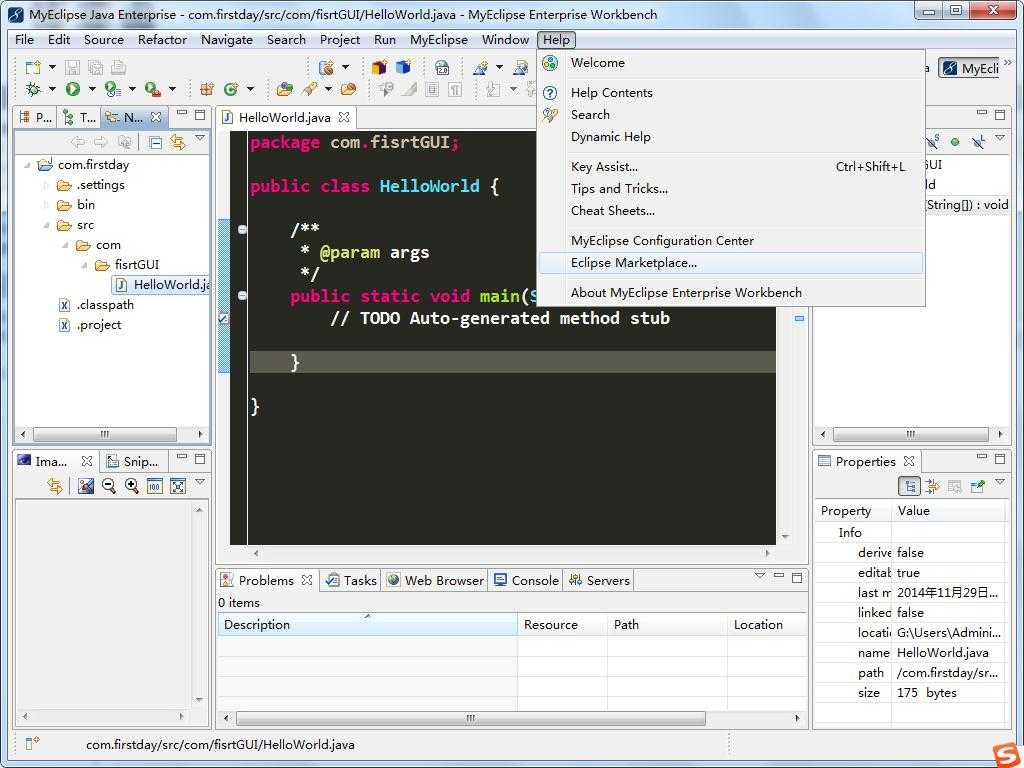Open the Navigator view menu triangle

pyautogui.click(x=200, y=138)
